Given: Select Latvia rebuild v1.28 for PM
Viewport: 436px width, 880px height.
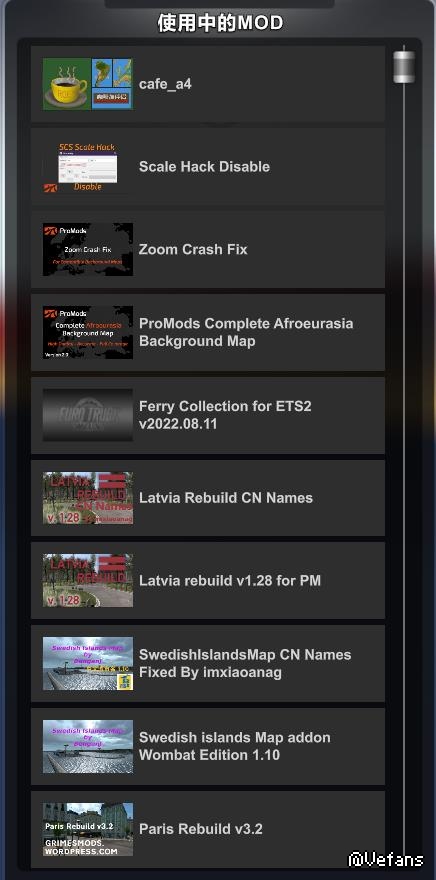Looking at the screenshot, I should tap(208, 580).
